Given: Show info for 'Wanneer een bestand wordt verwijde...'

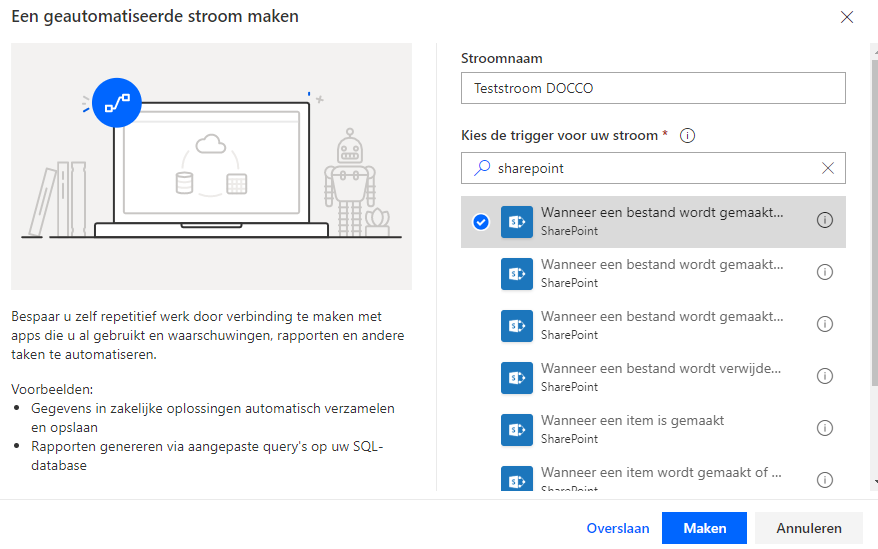Looking at the screenshot, I should [x=824, y=376].
